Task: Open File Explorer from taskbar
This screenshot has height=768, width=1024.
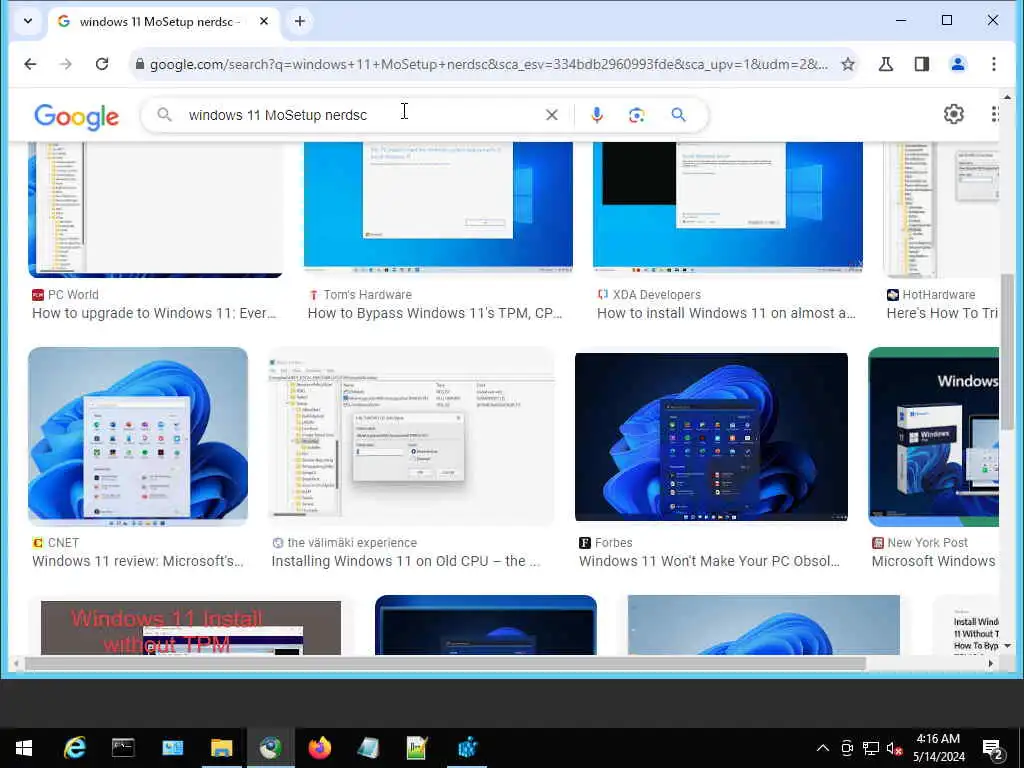Action: pos(221,748)
